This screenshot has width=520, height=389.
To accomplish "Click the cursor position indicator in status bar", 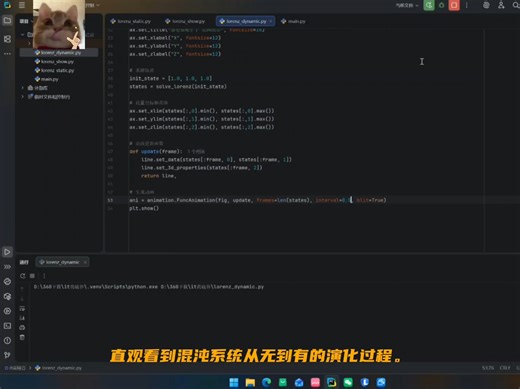I will point(488,368).
